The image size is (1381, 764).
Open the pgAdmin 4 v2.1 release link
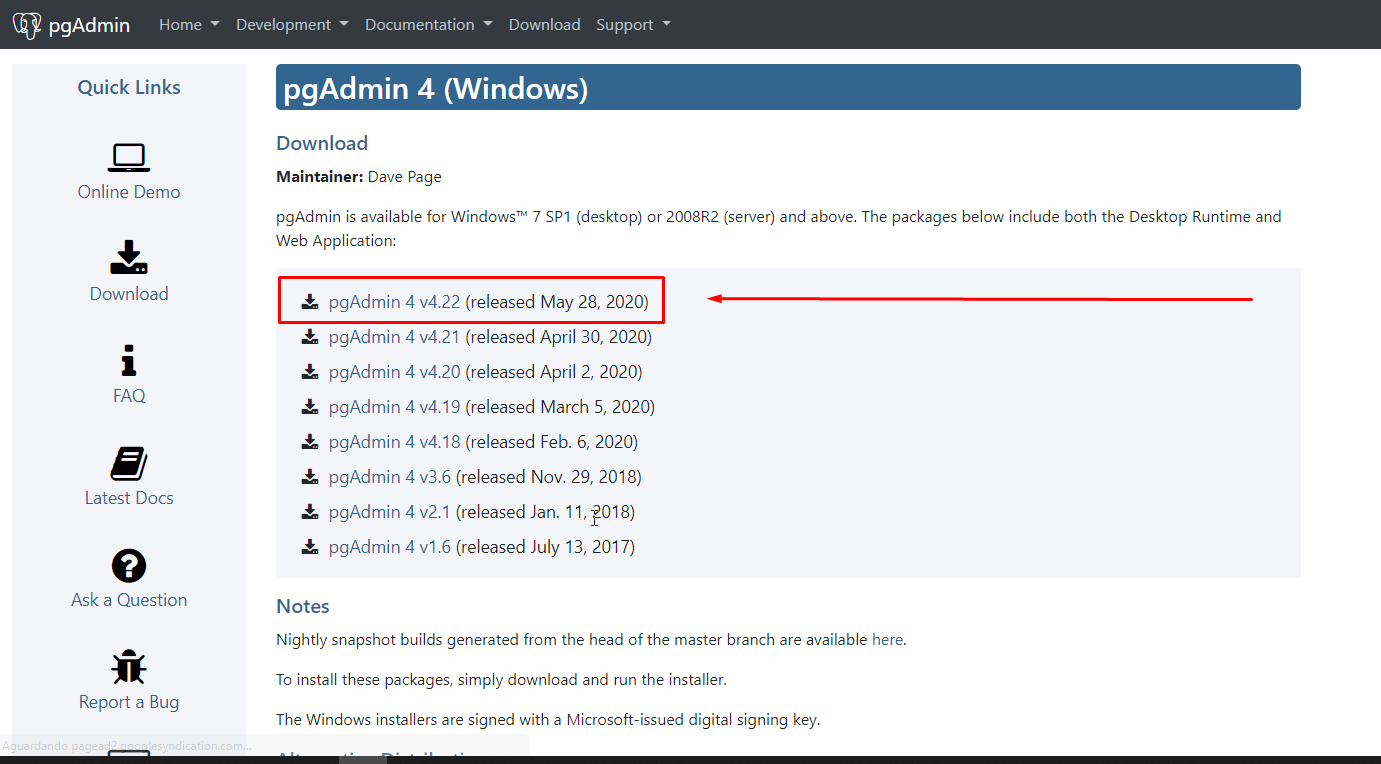(x=389, y=512)
